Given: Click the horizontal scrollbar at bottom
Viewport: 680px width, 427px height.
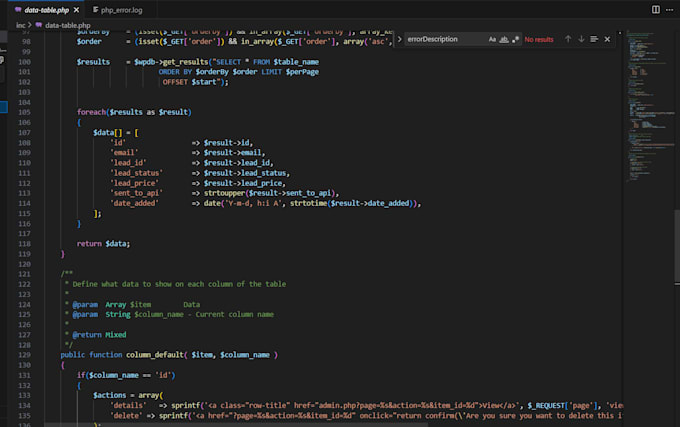Looking at the screenshot, I should (236, 425).
